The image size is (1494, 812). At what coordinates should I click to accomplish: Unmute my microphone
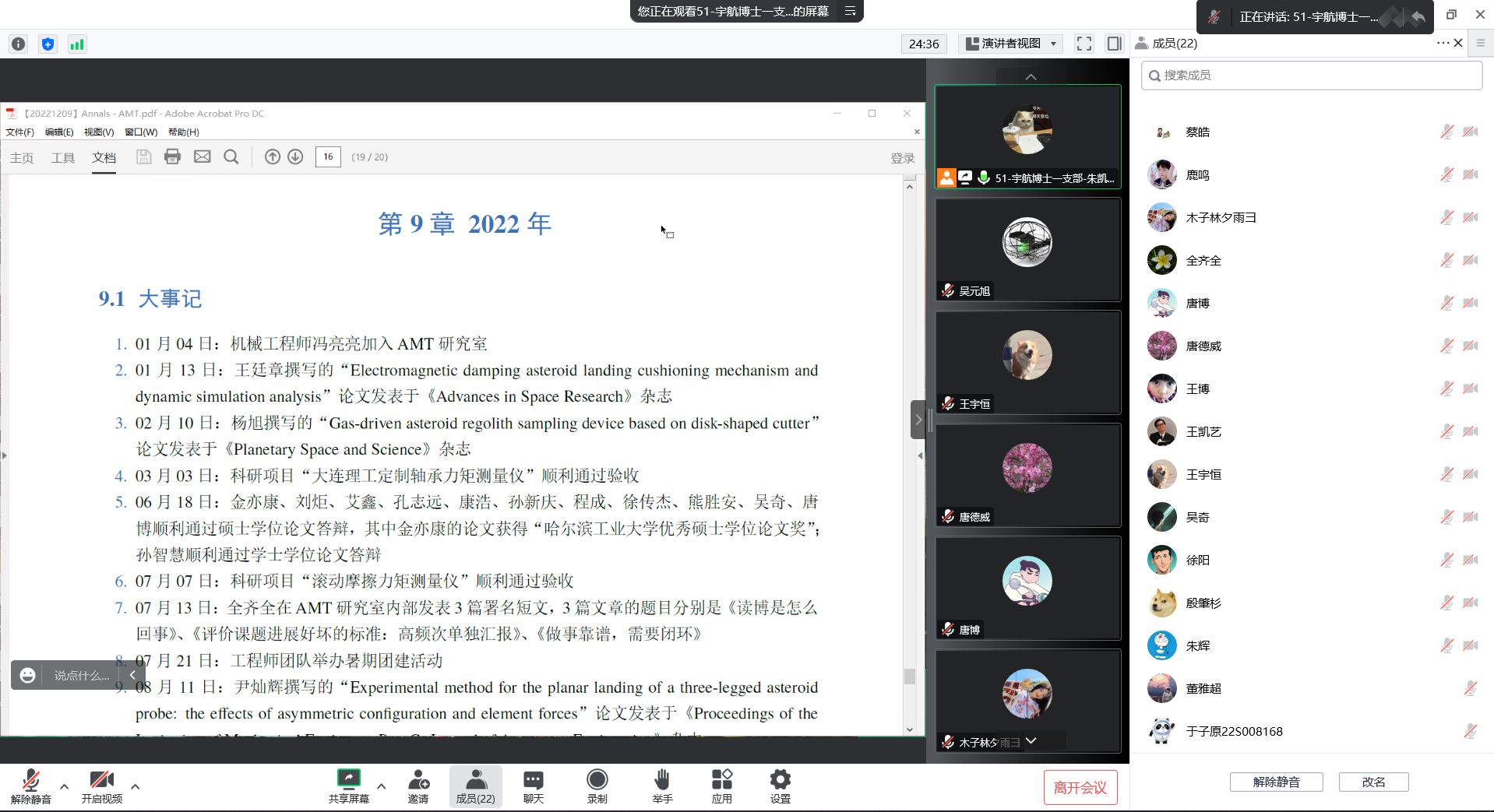click(x=31, y=786)
